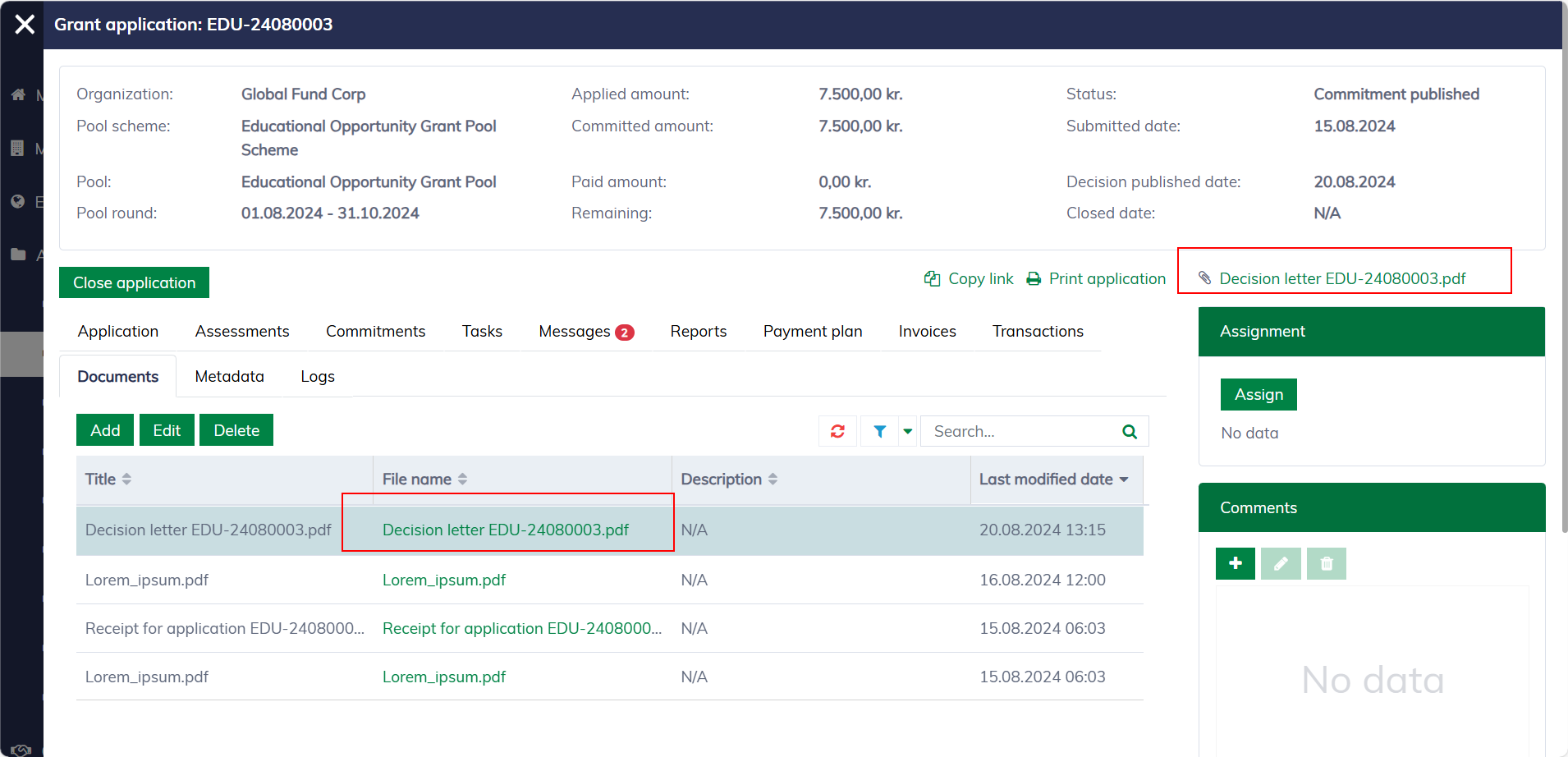This screenshot has width=1568, height=757.
Task: Click the search magnifier icon
Action: [x=1130, y=431]
